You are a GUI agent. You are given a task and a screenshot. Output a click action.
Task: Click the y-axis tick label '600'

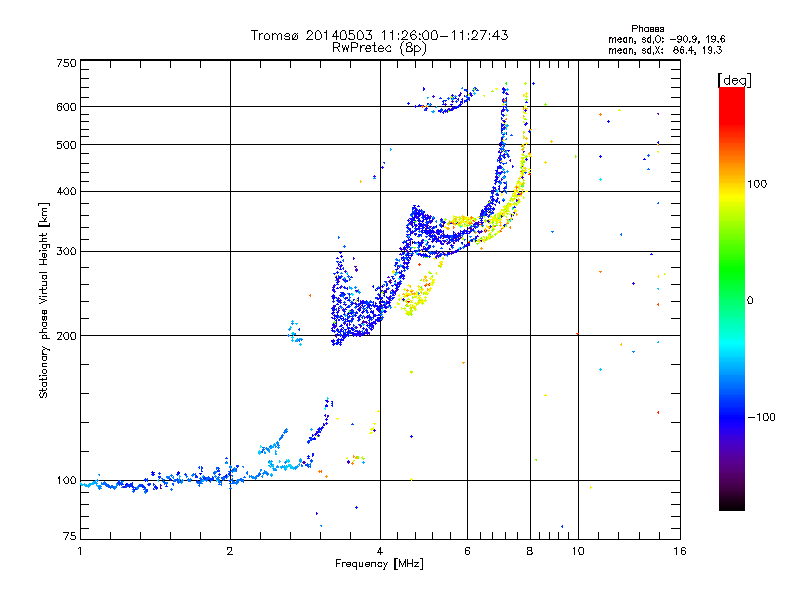coord(66,107)
